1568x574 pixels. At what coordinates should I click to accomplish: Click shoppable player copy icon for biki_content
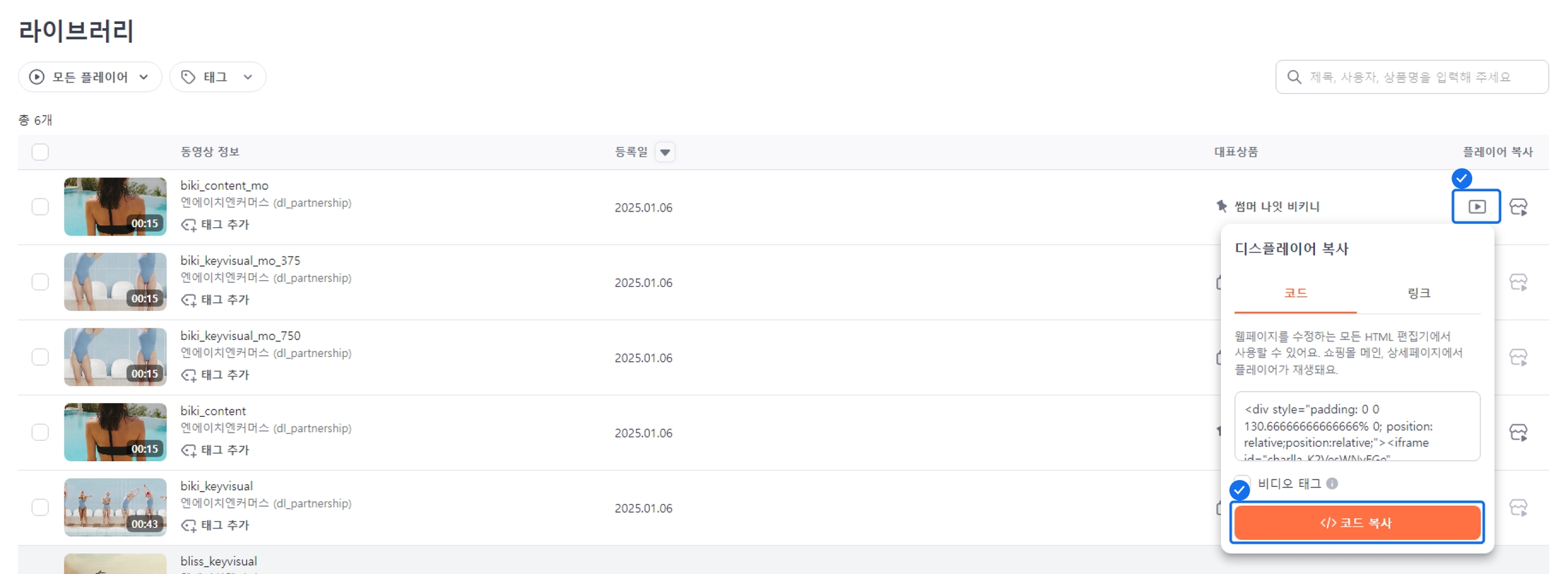[x=1518, y=433]
